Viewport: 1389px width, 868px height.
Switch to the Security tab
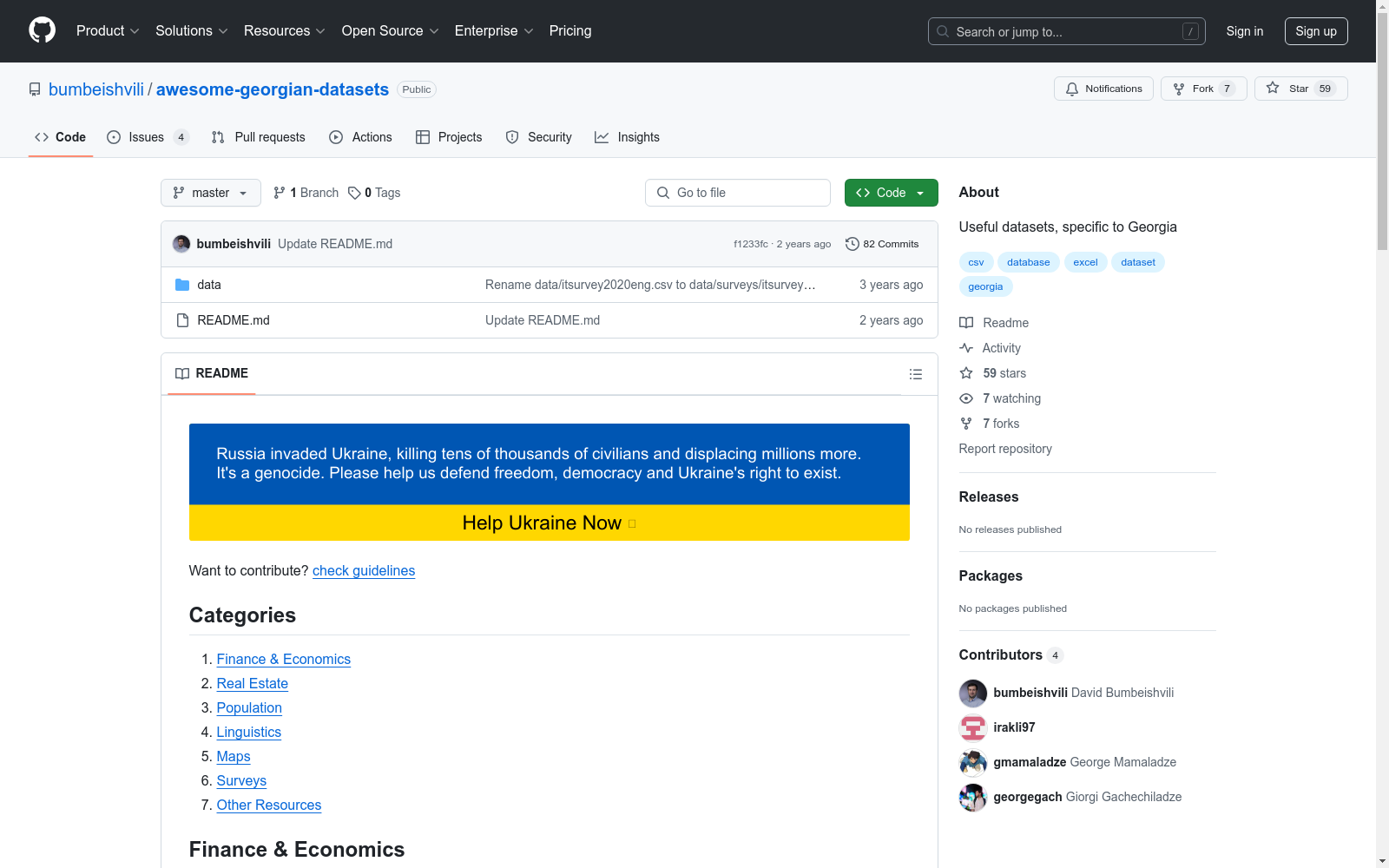(x=538, y=137)
